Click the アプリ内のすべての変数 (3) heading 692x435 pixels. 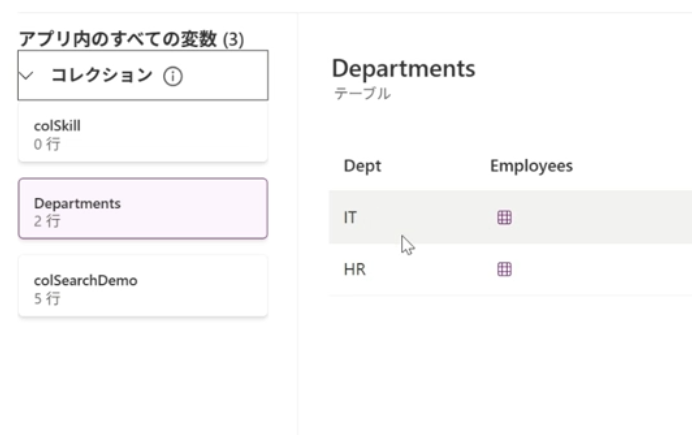pyautogui.click(x=131, y=38)
